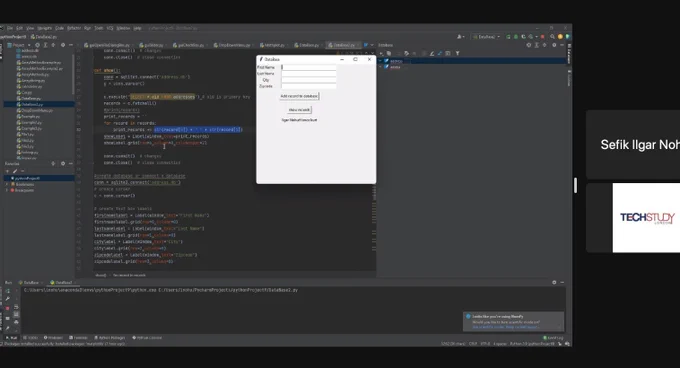Open the VCS menu
Screen dimensions: 680x368
110,28
